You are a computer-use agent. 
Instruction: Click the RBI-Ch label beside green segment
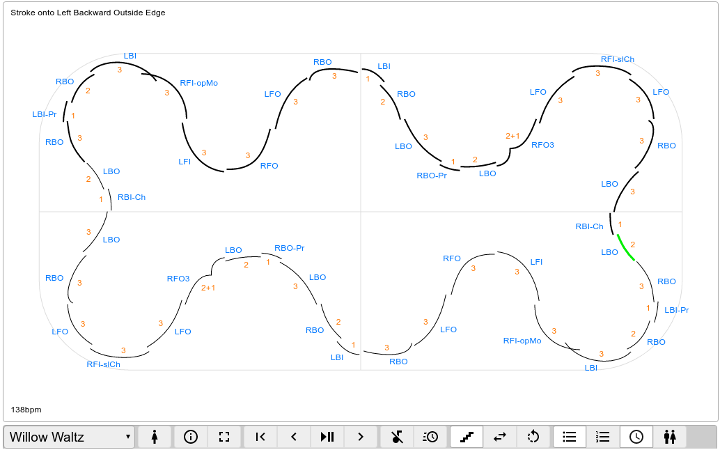[x=589, y=226]
